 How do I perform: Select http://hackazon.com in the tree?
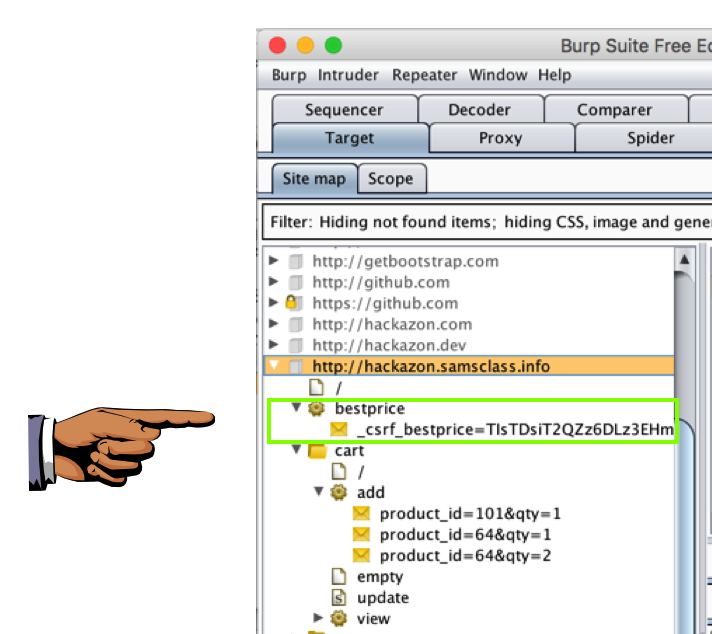point(392,324)
